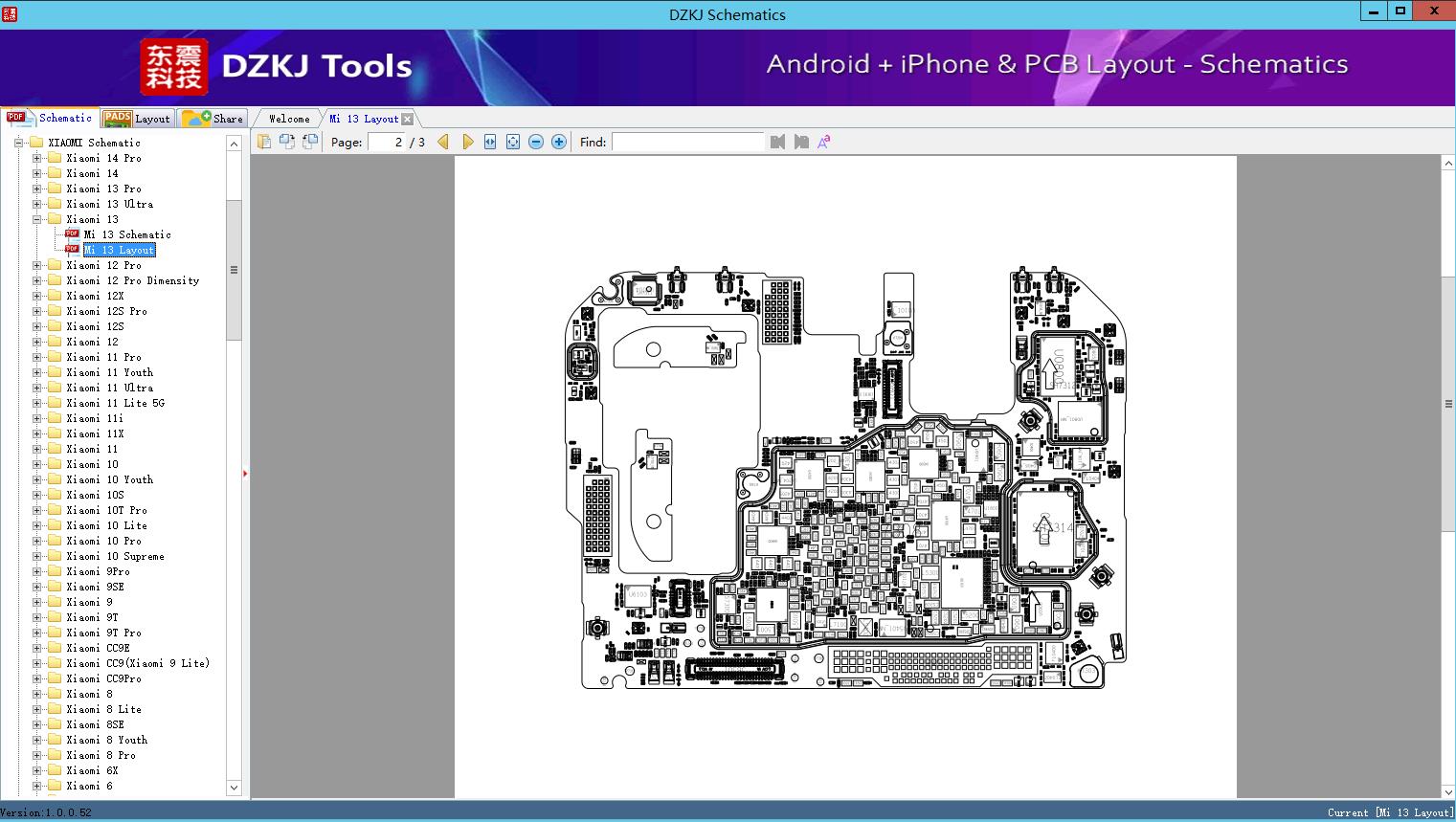
Task: Toggle the match case search icon
Action: [x=824, y=142]
